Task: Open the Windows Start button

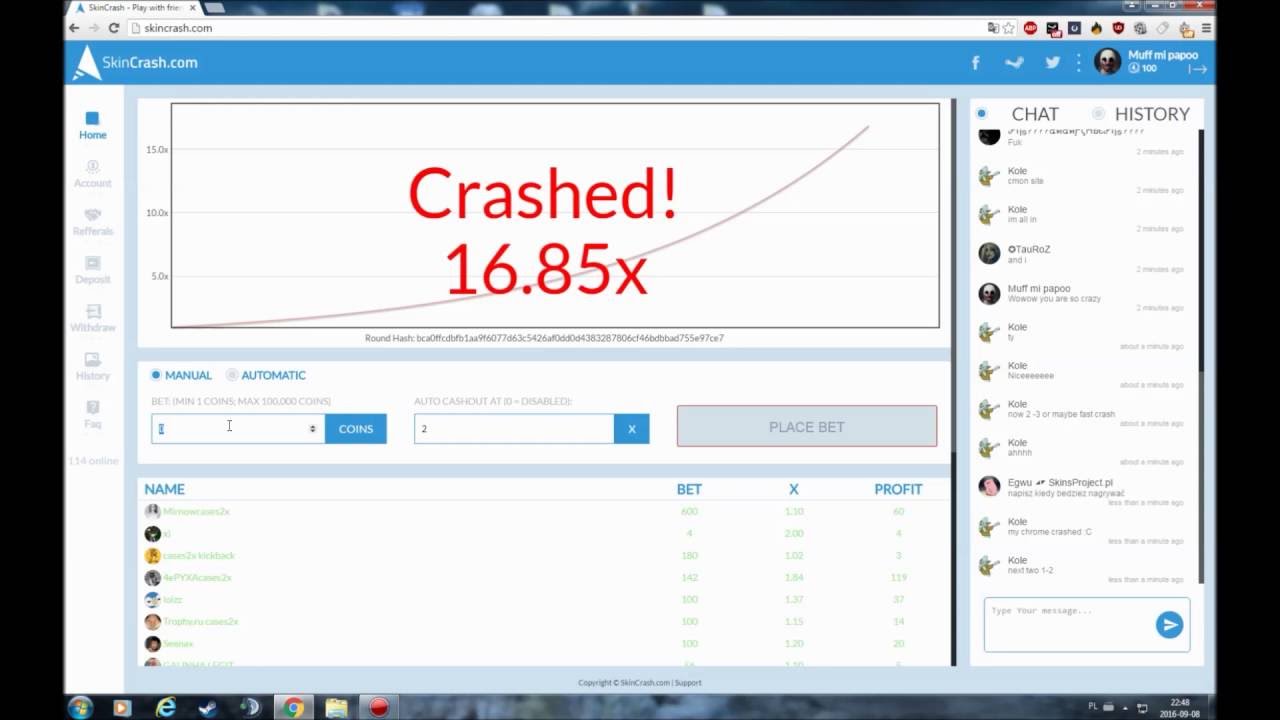Action: 80,707
